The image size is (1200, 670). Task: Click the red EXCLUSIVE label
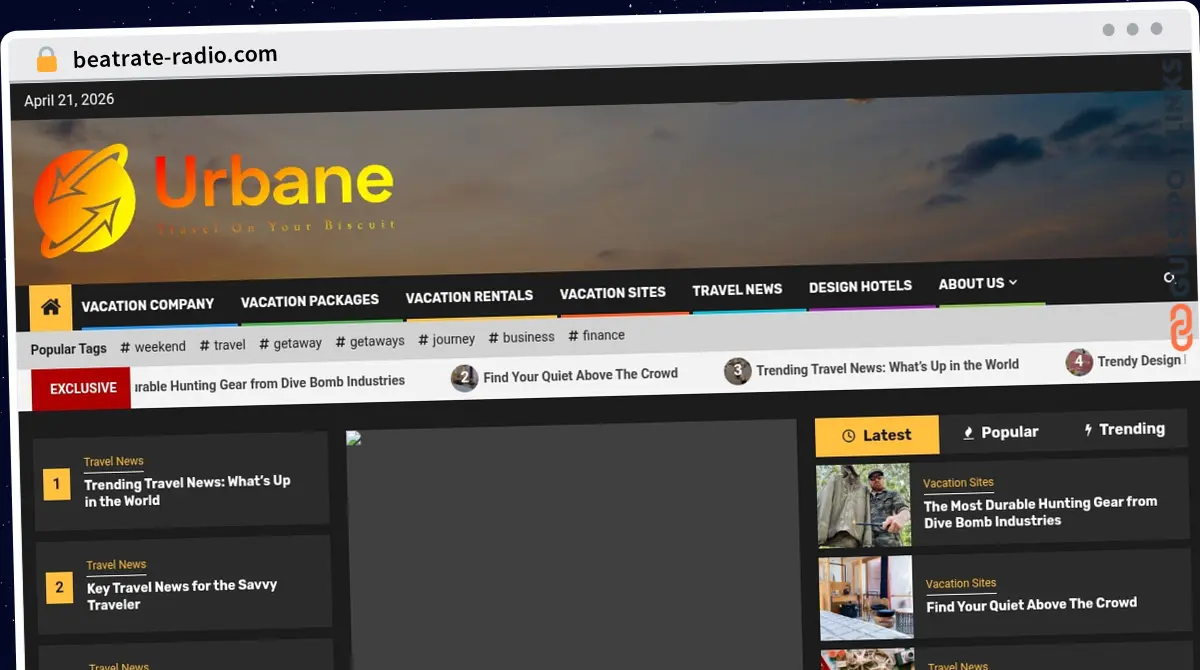coord(82,388)
